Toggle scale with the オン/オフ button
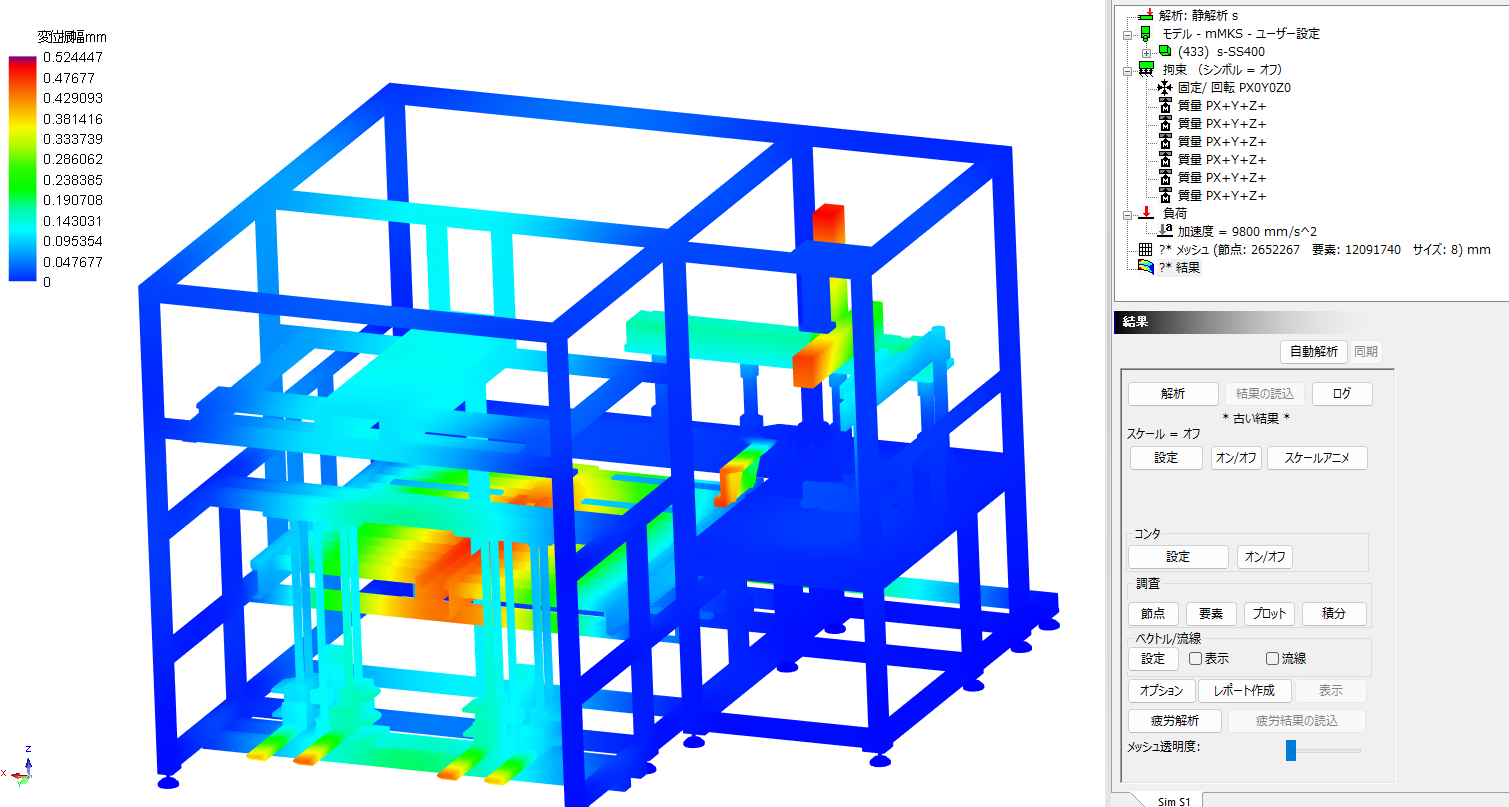The width and height of the screenshot is (1509, 807). [x=1236, y=458]
